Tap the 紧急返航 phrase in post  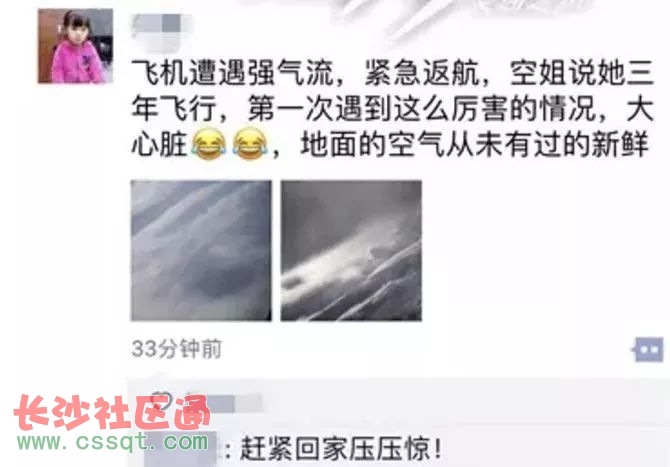coord(421,73)
